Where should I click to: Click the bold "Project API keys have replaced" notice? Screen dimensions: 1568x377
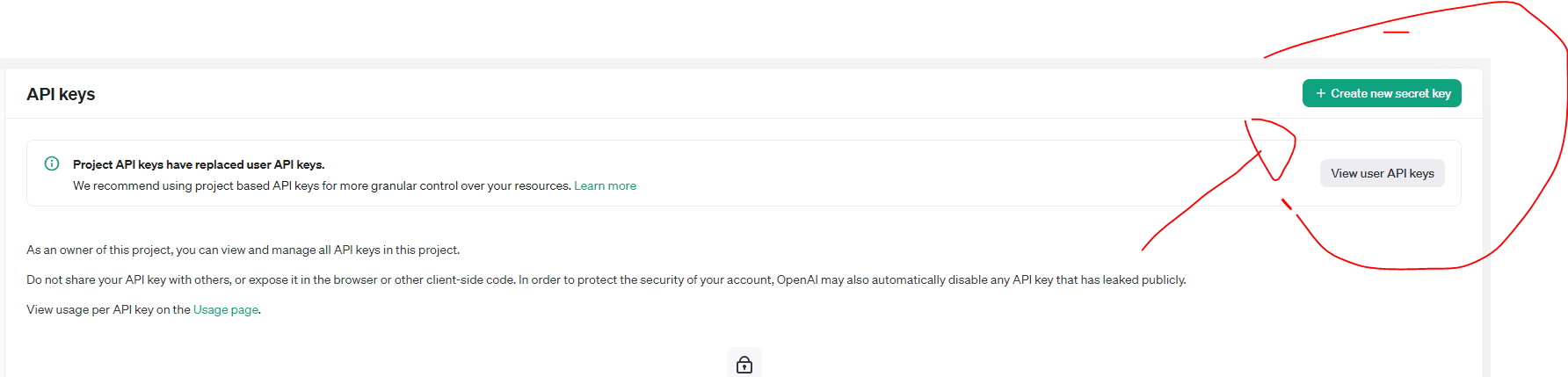(x=199, y=164)
